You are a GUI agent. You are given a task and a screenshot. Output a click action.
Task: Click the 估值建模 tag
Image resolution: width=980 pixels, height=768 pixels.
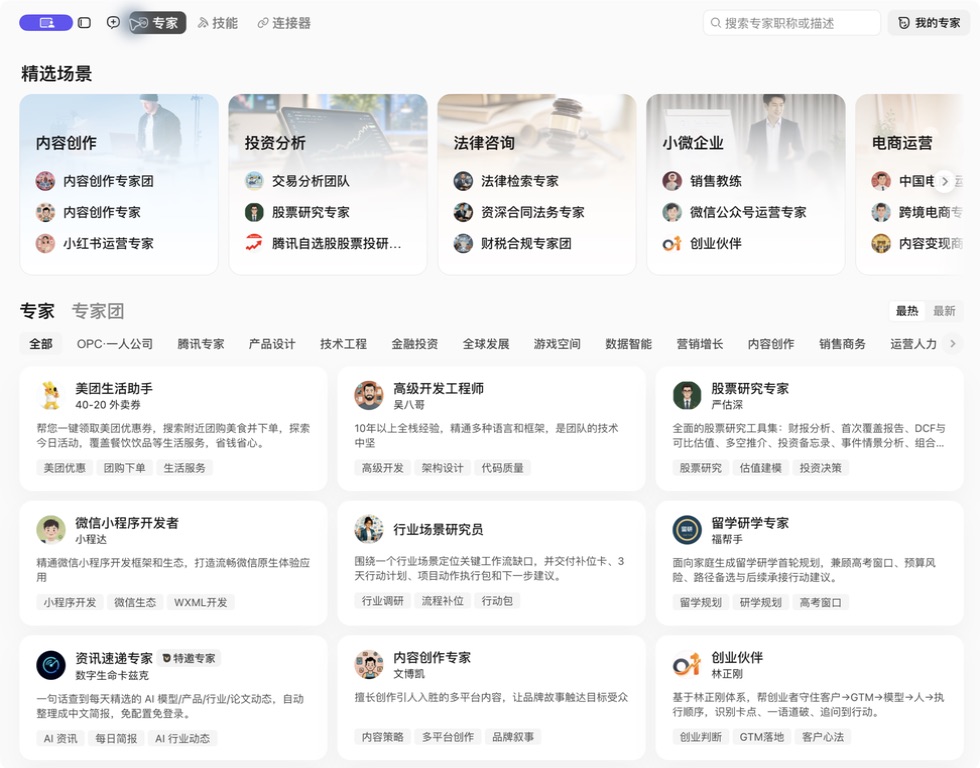point(761,467)
